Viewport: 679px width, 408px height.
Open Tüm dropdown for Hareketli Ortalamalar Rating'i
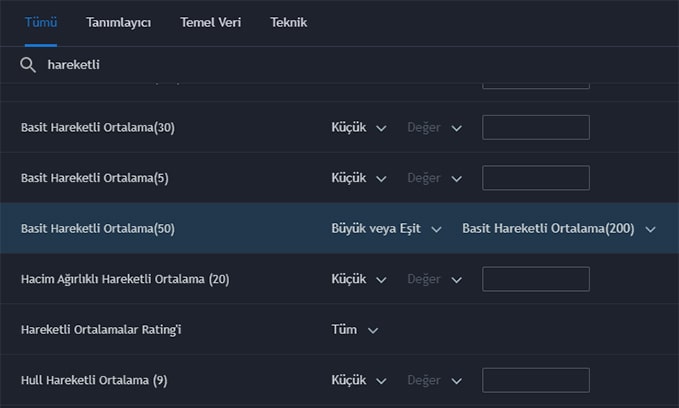tap(355, 330)
